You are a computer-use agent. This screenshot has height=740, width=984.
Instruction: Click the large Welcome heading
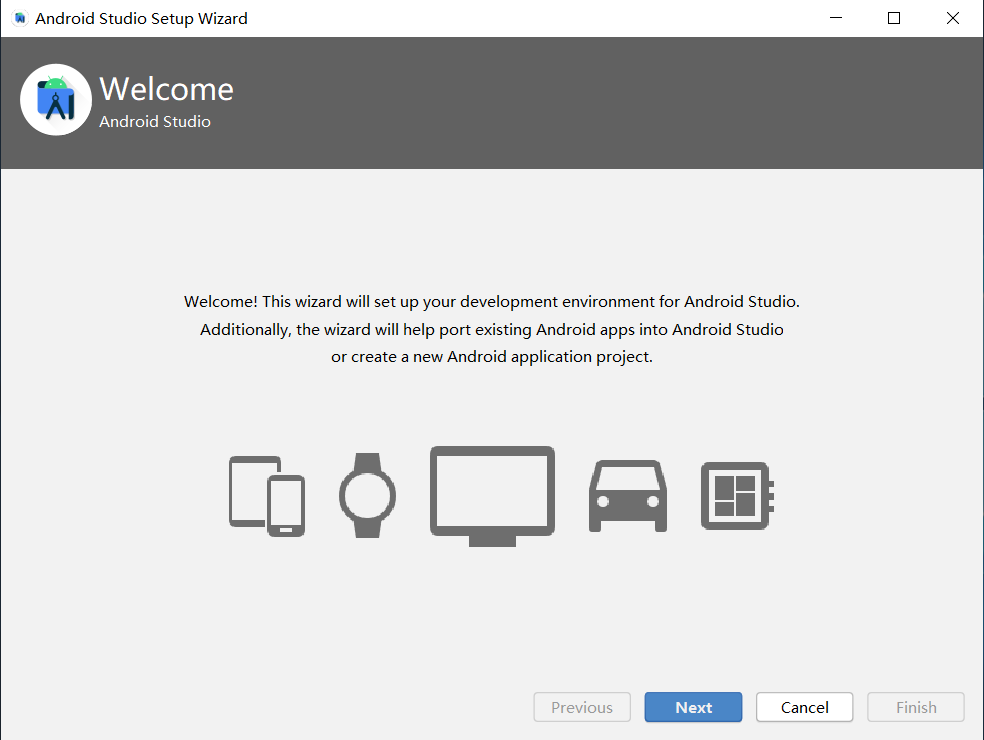coord(166,88)
